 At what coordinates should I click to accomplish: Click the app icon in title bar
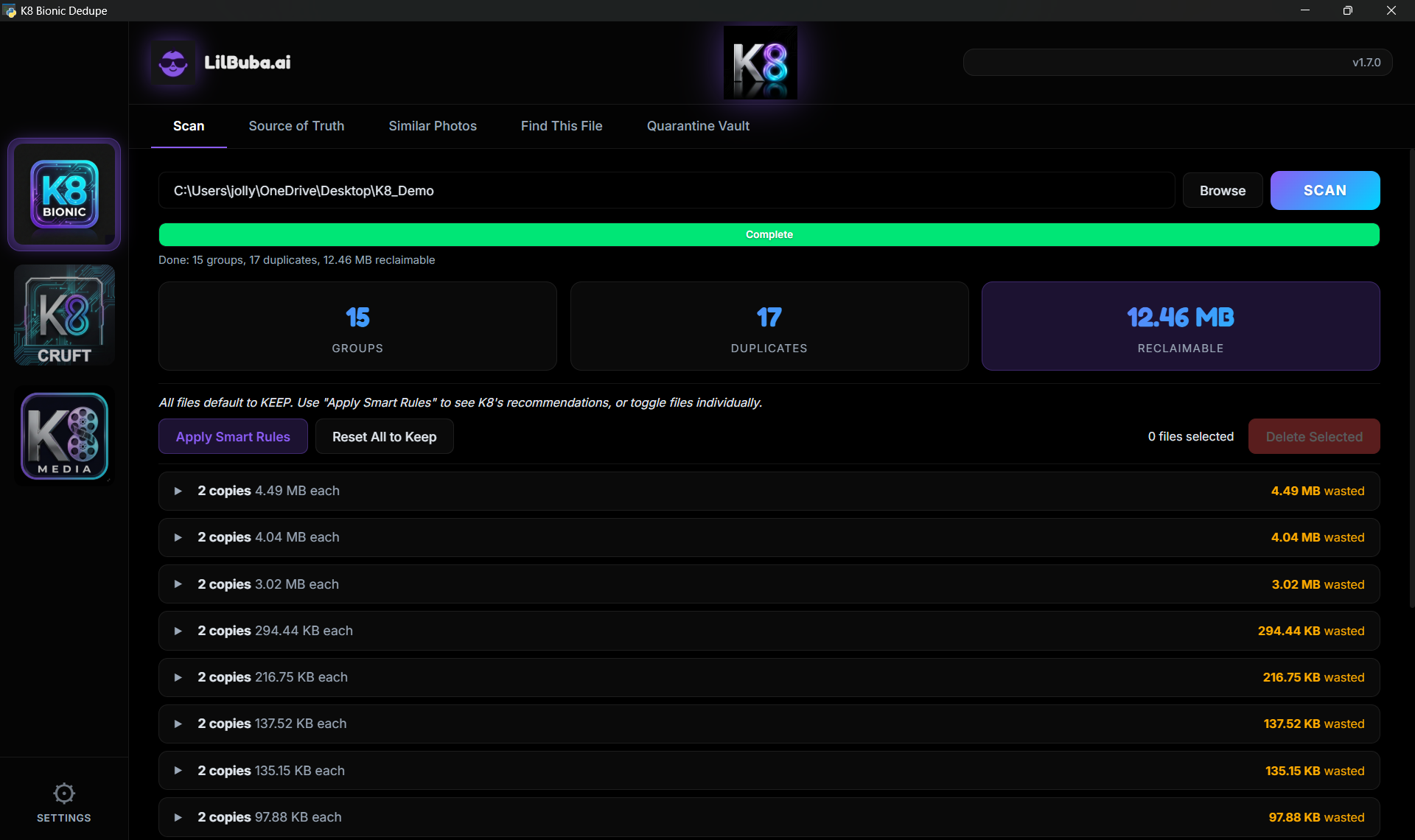click(10, 10)
